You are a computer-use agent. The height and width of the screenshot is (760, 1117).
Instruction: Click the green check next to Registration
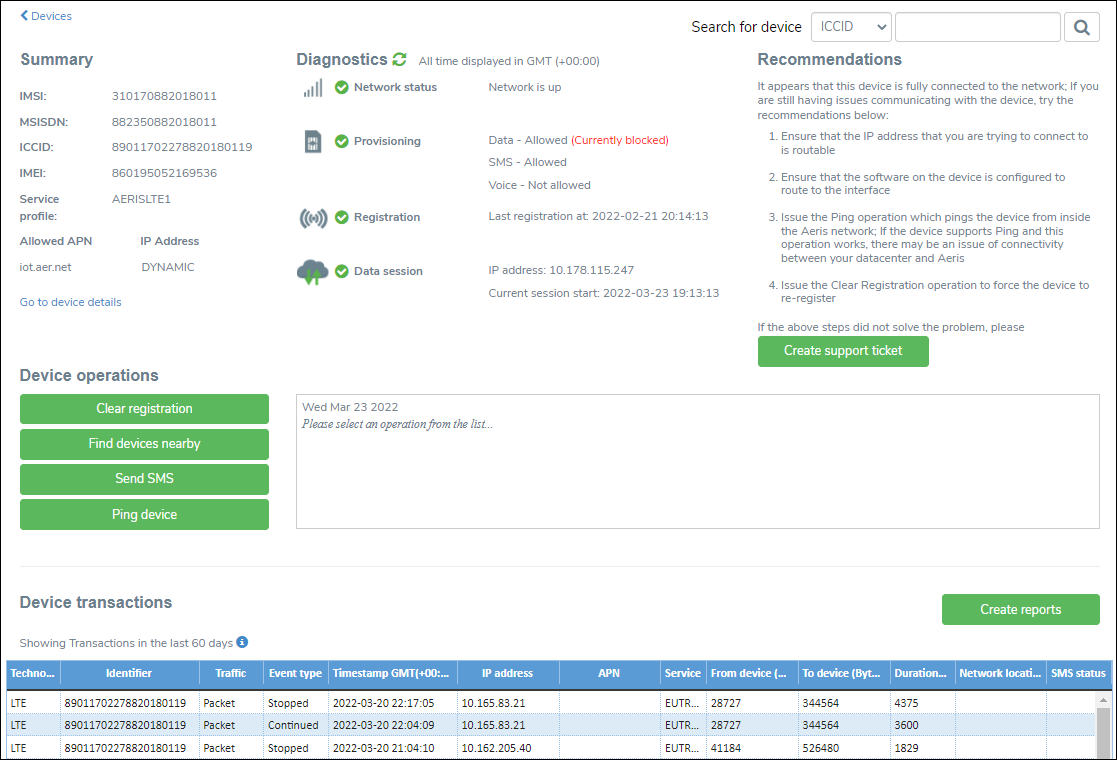click(342, 217)
